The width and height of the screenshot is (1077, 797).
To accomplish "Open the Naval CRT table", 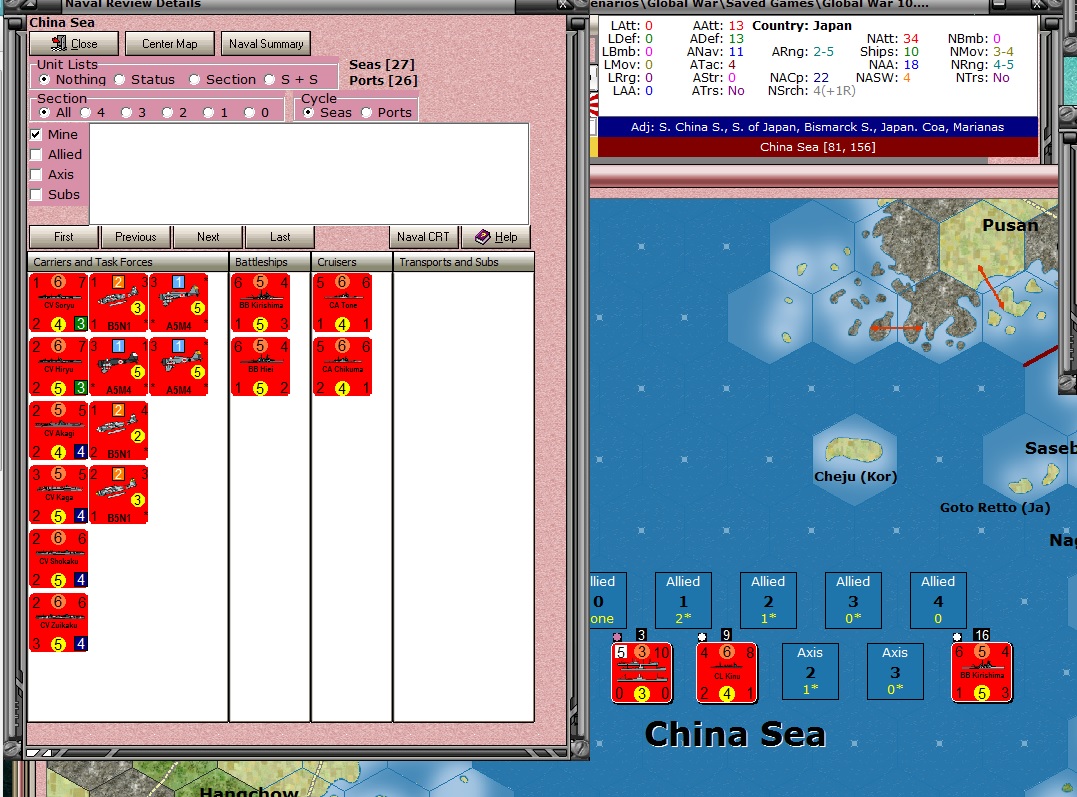I will pos(423,237).
